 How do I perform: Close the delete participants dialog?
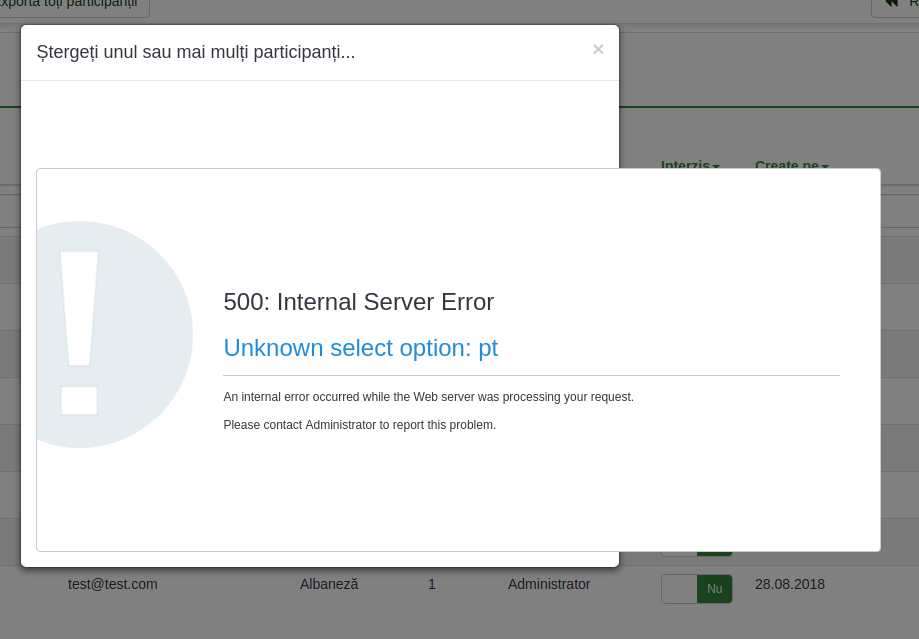tap(598, 49)
